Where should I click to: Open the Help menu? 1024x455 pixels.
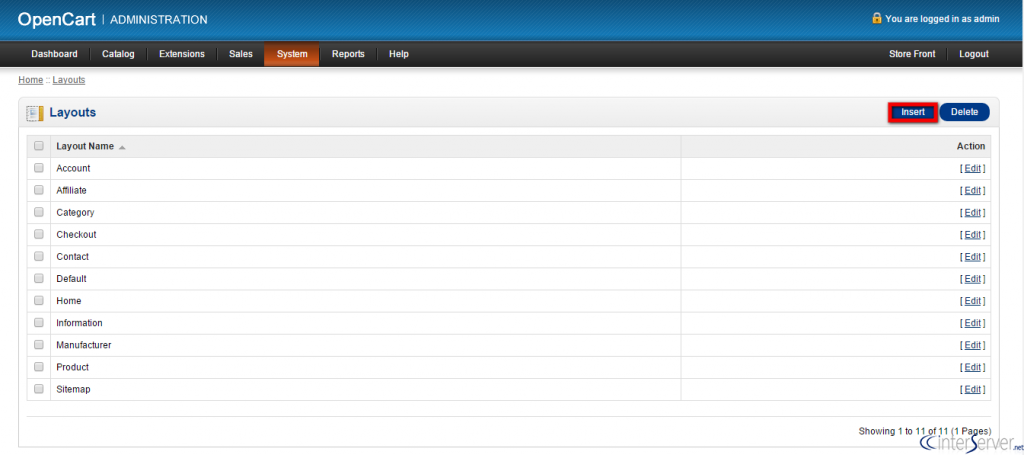[398, 54]
